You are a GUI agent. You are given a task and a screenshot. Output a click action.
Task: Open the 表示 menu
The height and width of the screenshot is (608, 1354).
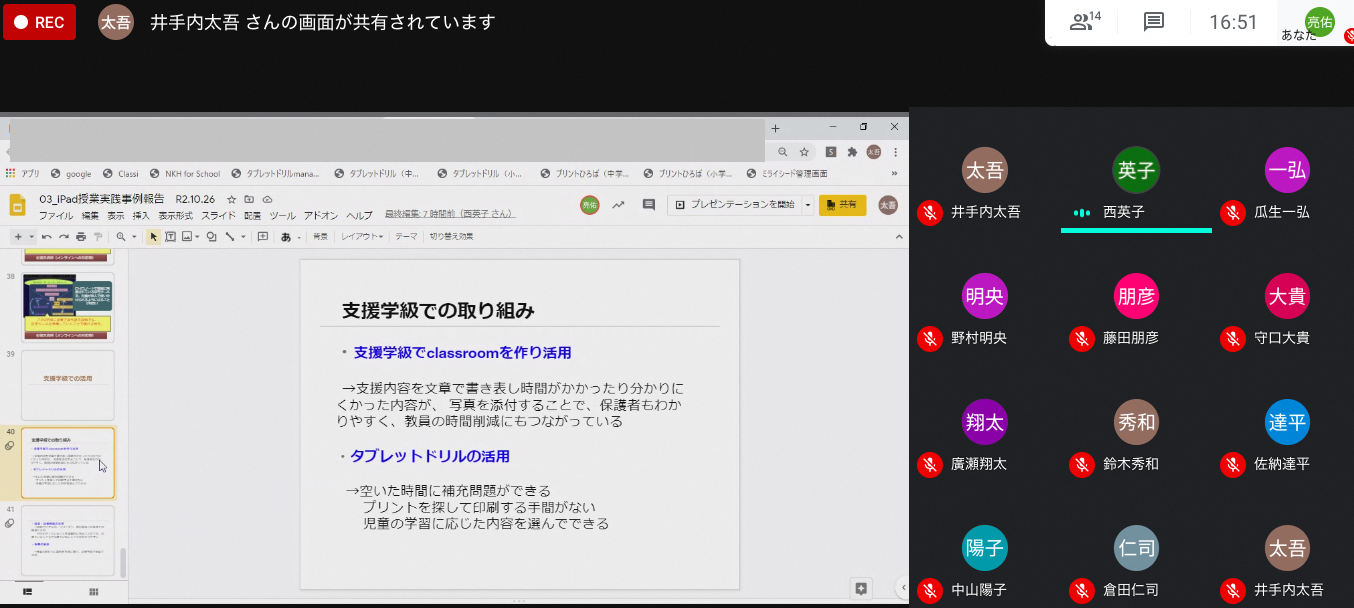click(x=116, y=215)
